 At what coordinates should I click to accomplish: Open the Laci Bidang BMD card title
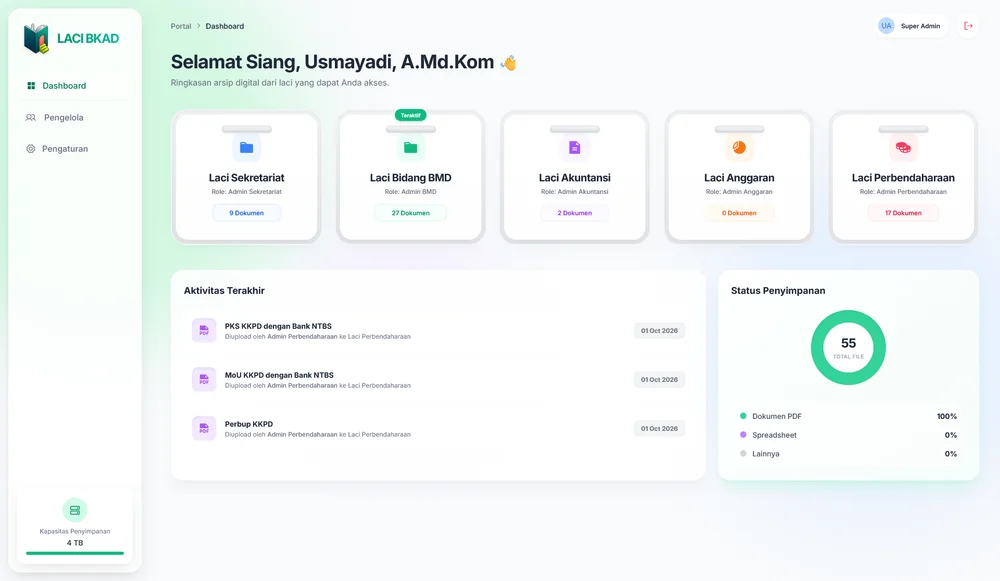click(x=411, y=178)
